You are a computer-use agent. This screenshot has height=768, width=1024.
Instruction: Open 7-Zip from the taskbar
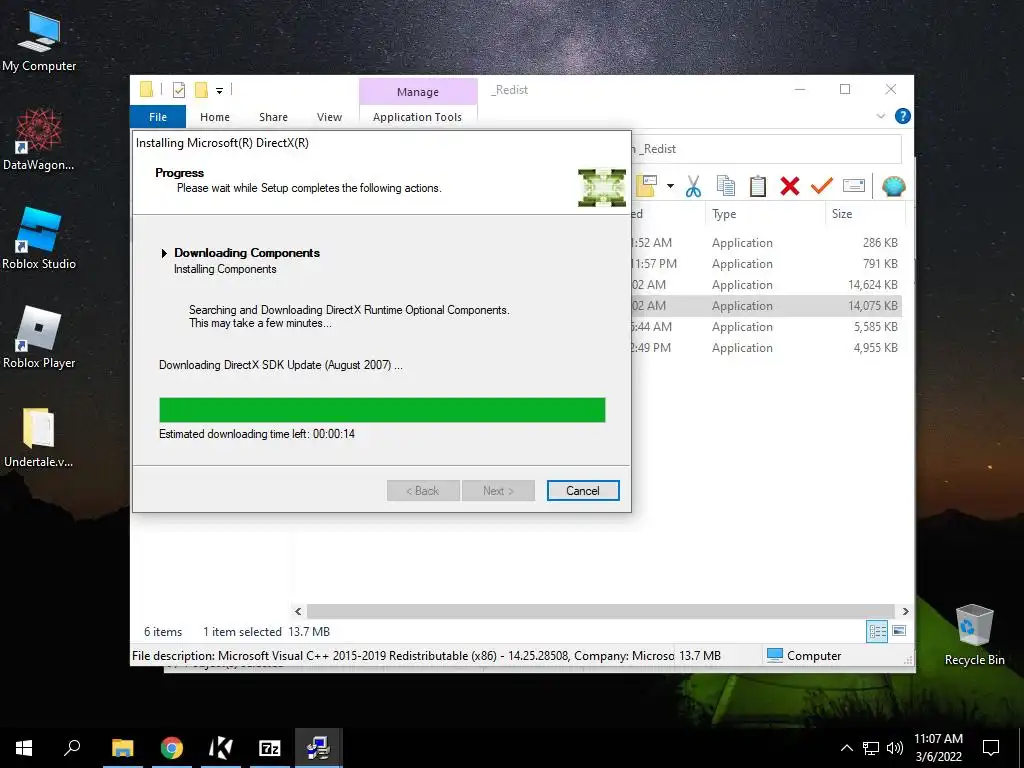(270, 747)
